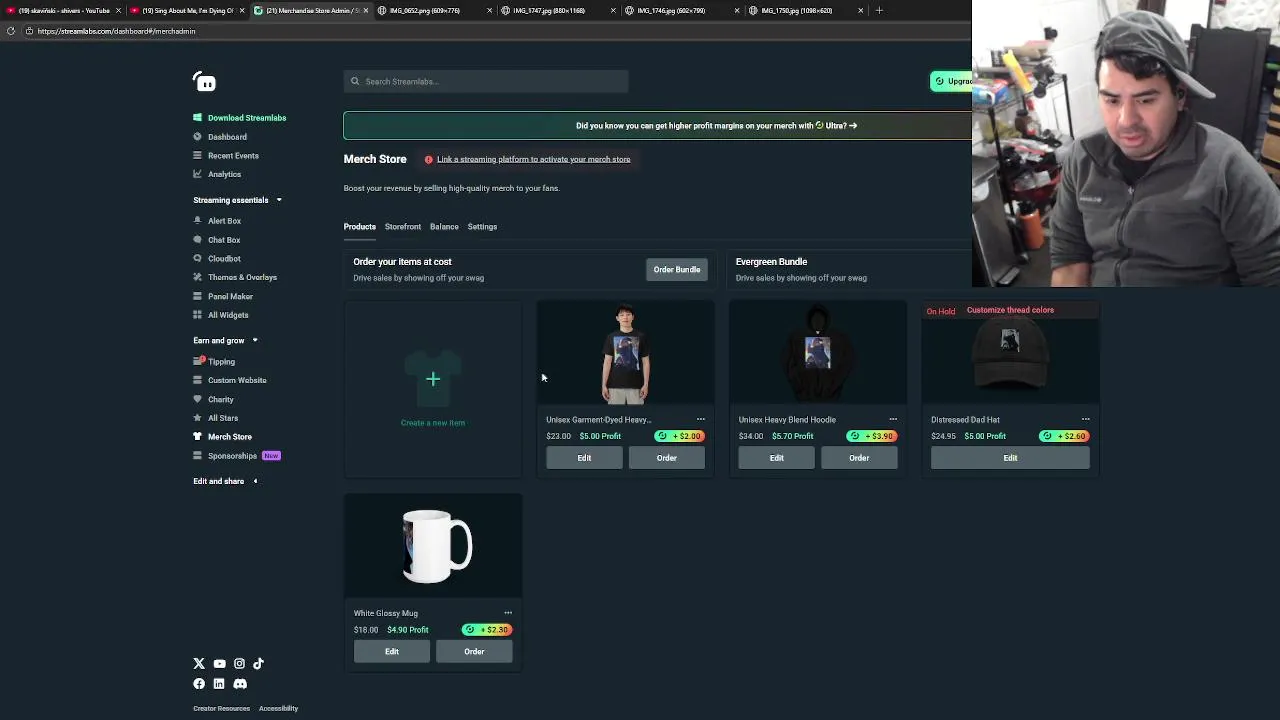The width and height of the screenshot is (1280, 720).
Task: Switch to the Storefront tab
Action: [x=403, y=227]
